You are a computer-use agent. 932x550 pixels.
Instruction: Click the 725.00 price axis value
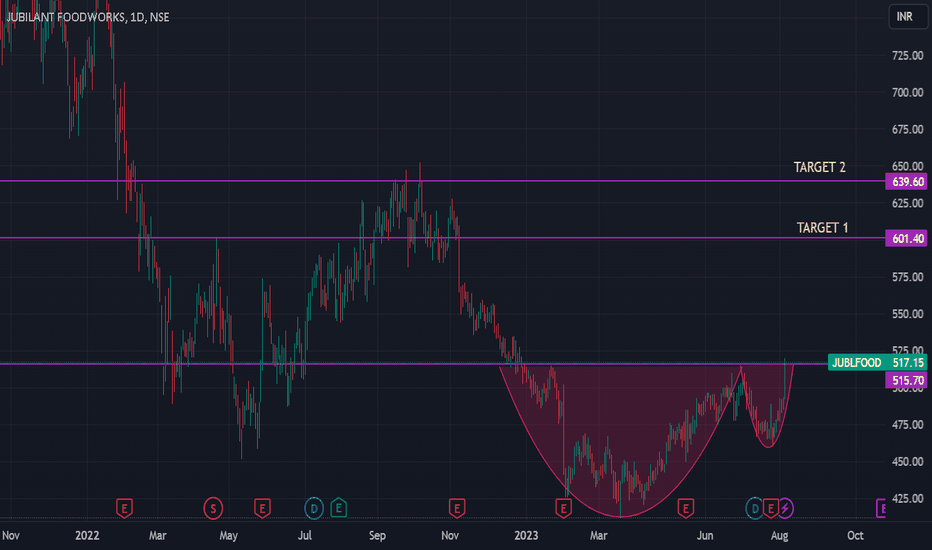[908, 55]
